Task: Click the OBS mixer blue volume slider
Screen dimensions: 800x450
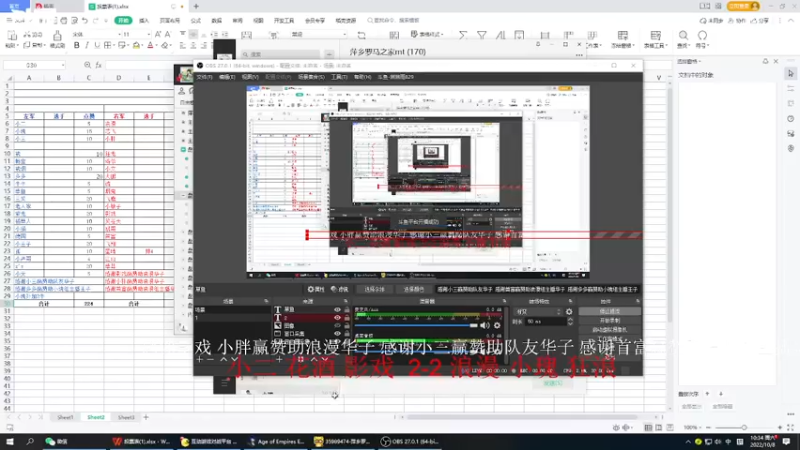Action: tap(416, 325)
